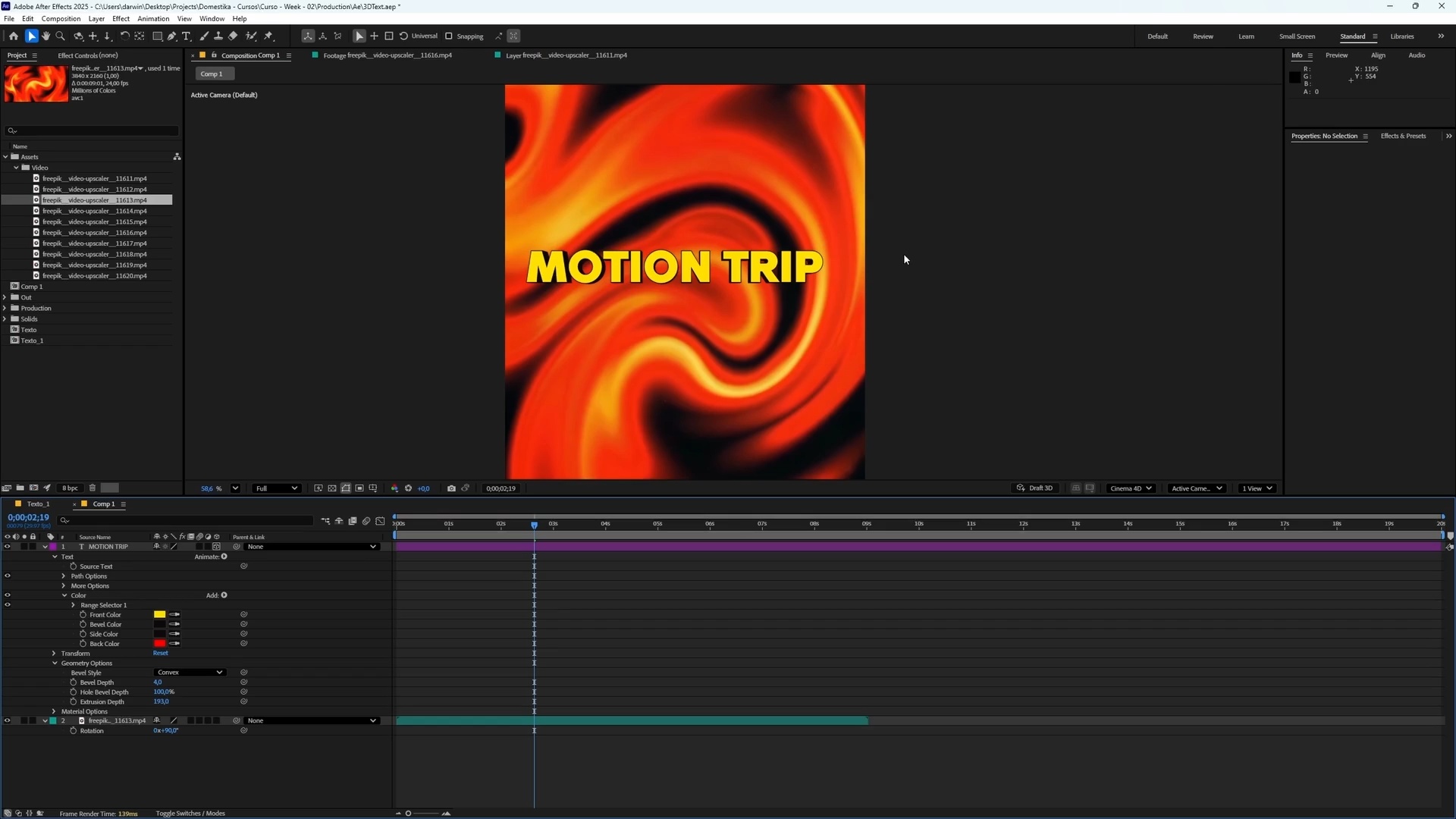This screenshot has width=1456, height=819.
Task: Take snapshot with camera icon
Action: pyautogui.click(x=451, y=488)
